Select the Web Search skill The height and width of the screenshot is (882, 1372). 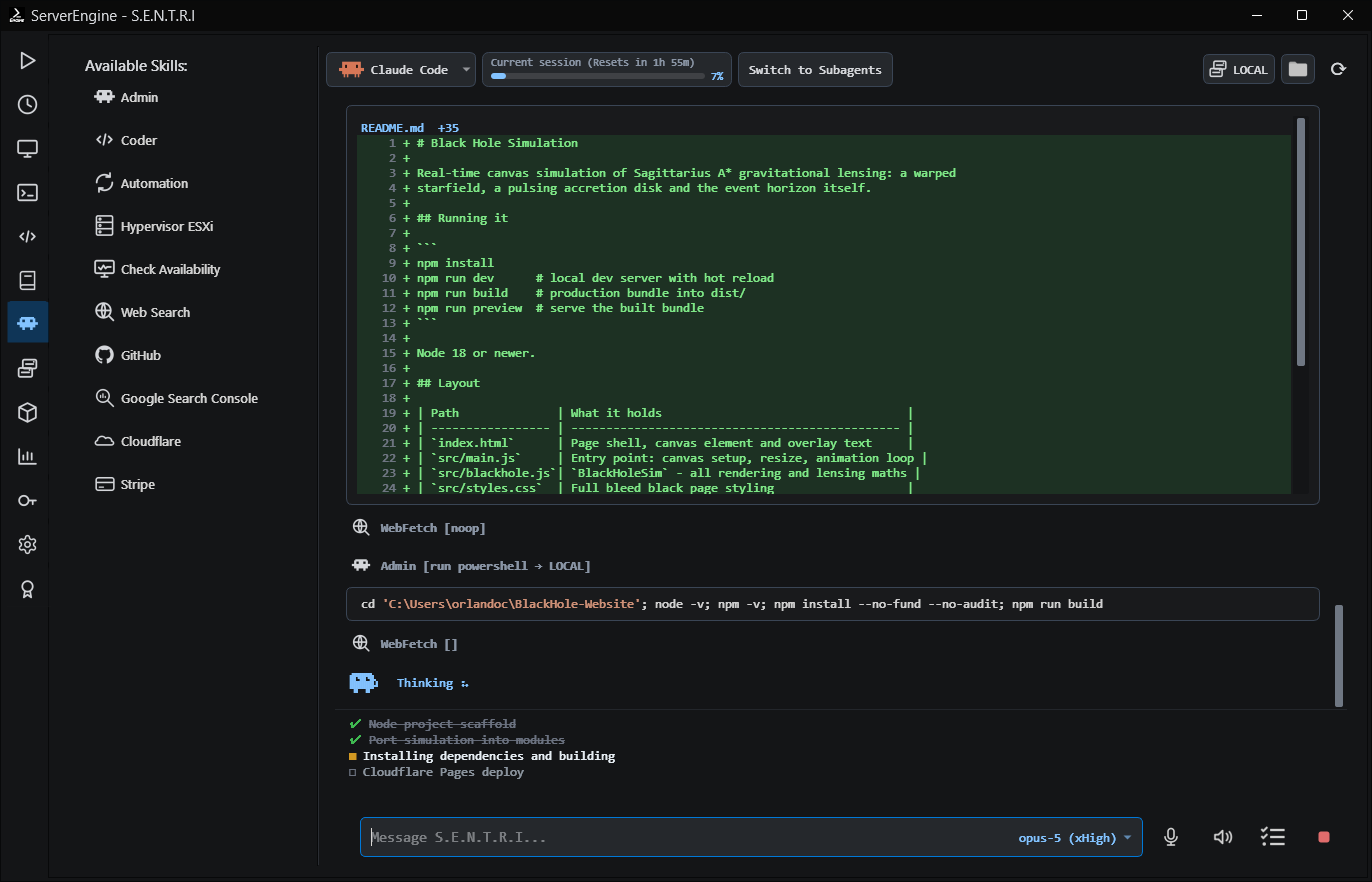point(142,313)
